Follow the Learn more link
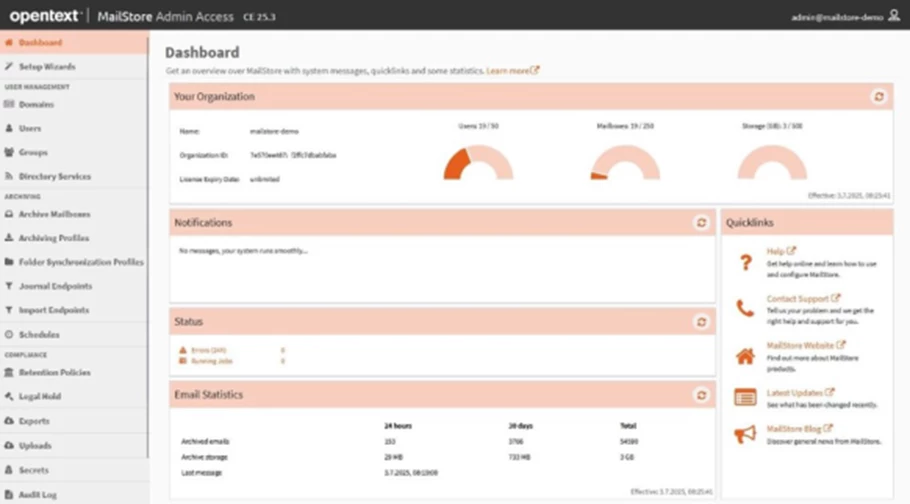This screenshot has height=504, width=910. [512, 71]
